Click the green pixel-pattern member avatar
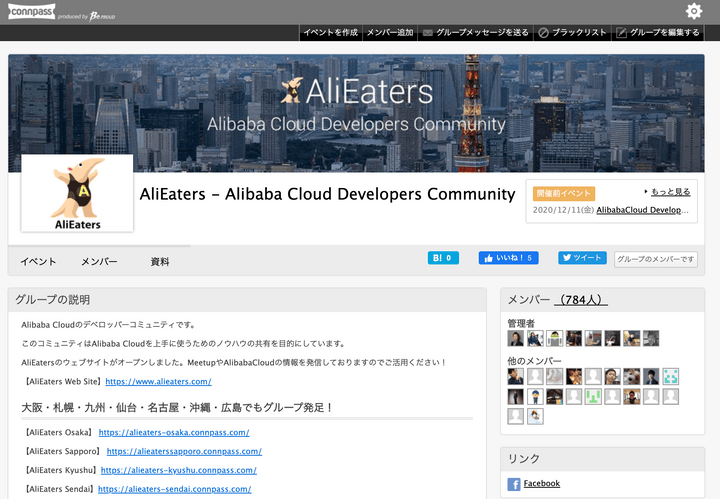The height and width of the screenshot is (499, 720). pos(593,397)
